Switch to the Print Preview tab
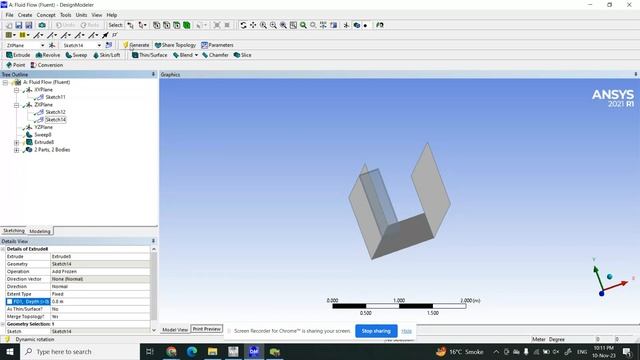The height and width of the screenshot is (360, 640). (207, 329)
